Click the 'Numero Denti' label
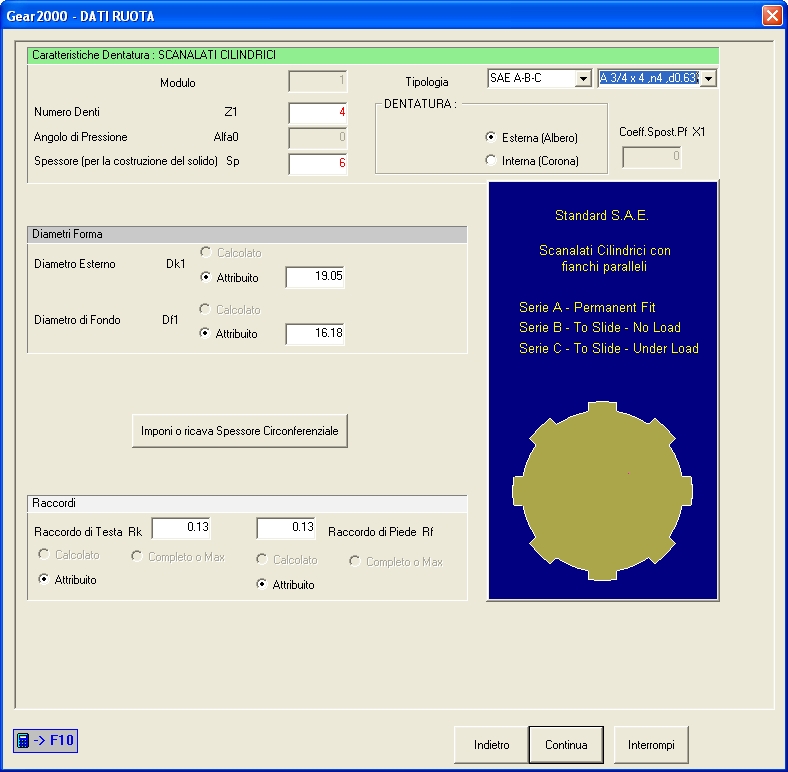Screen dimensions: 788x772 [67, 112]
